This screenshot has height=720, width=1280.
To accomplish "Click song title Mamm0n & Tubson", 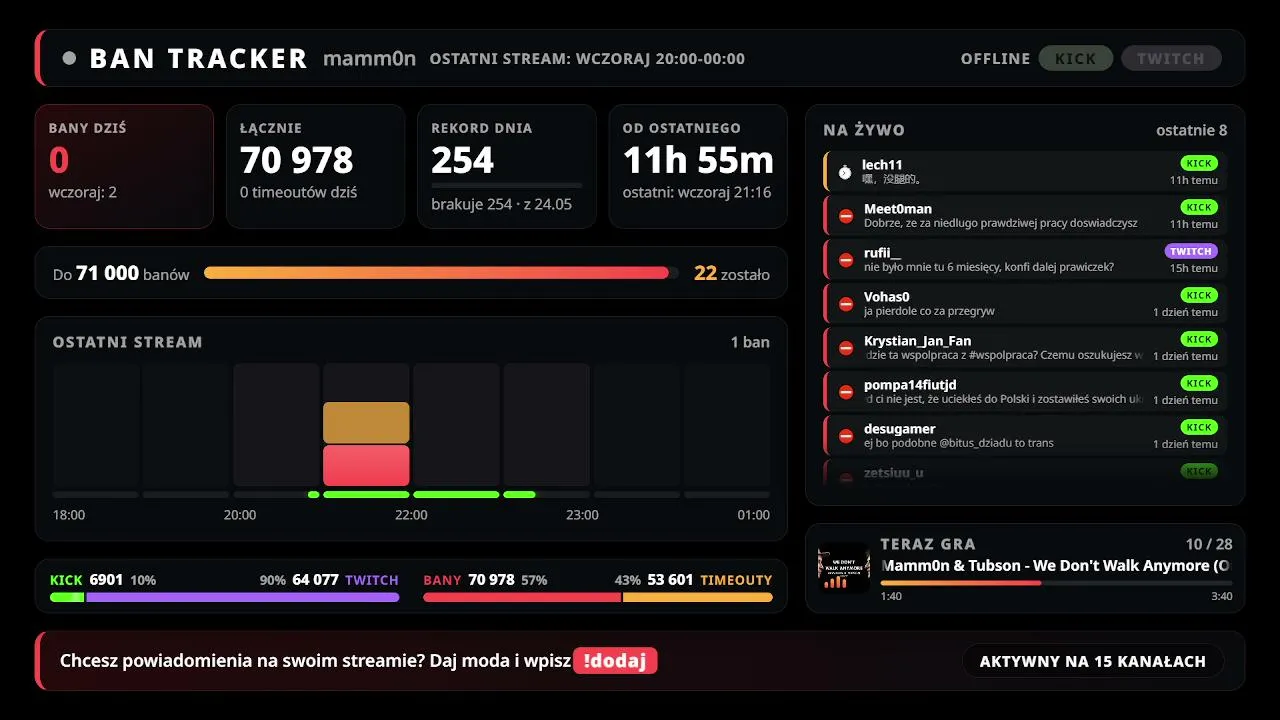I will pos(1055,566).
